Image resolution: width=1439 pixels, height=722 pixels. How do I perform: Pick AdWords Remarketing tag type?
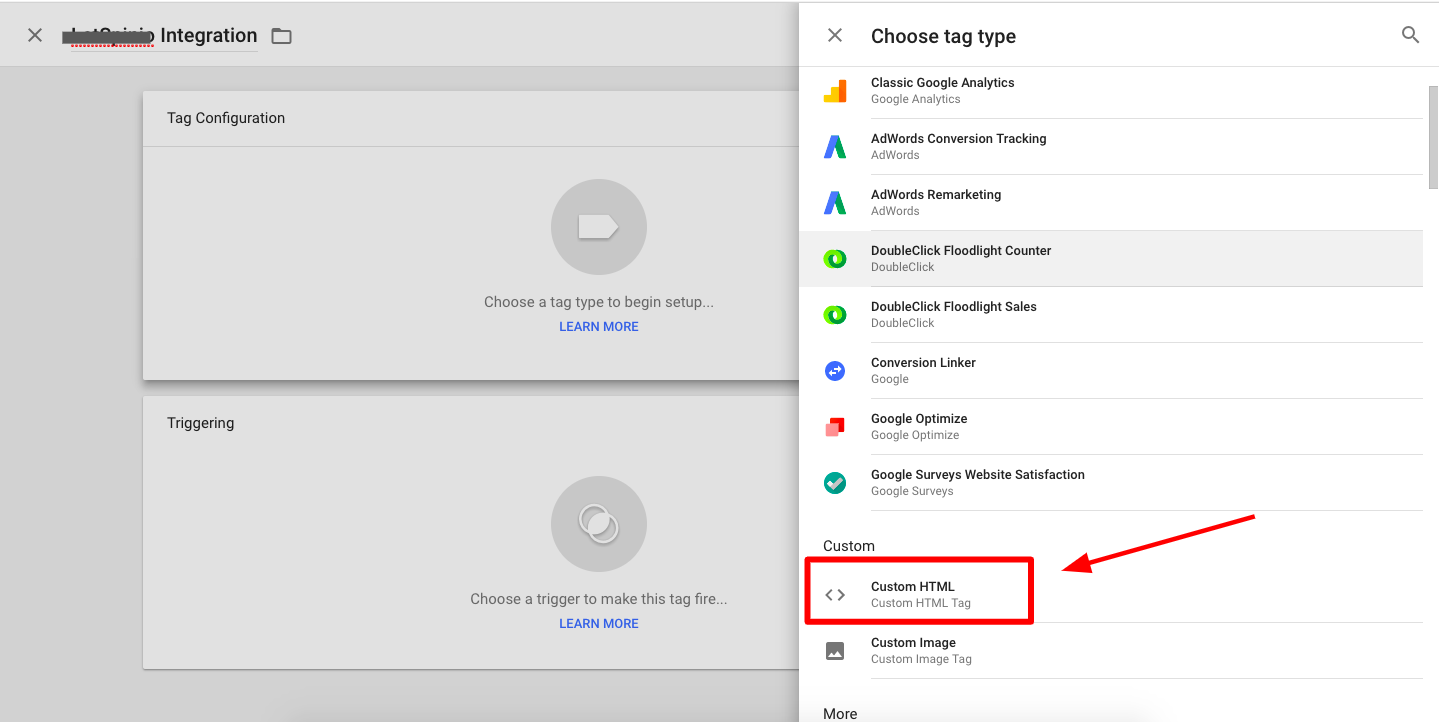click(1111, 203)
